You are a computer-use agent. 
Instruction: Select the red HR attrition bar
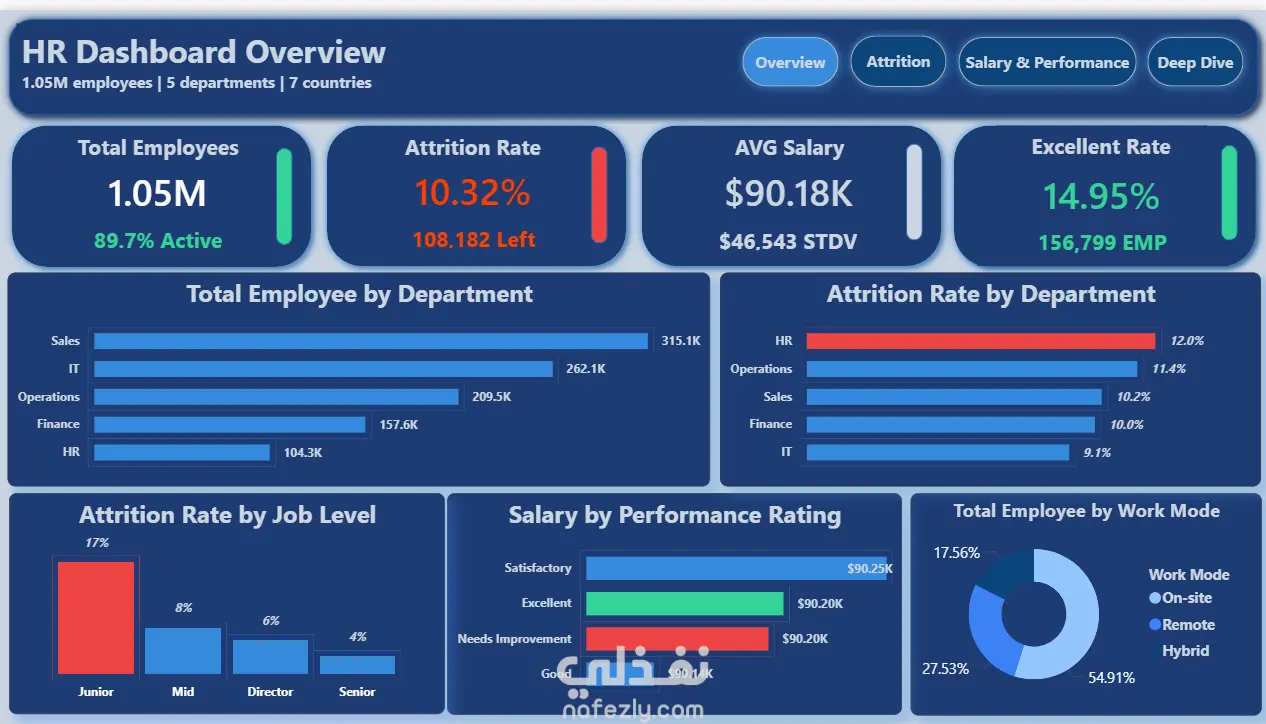(x=981, y=341)
